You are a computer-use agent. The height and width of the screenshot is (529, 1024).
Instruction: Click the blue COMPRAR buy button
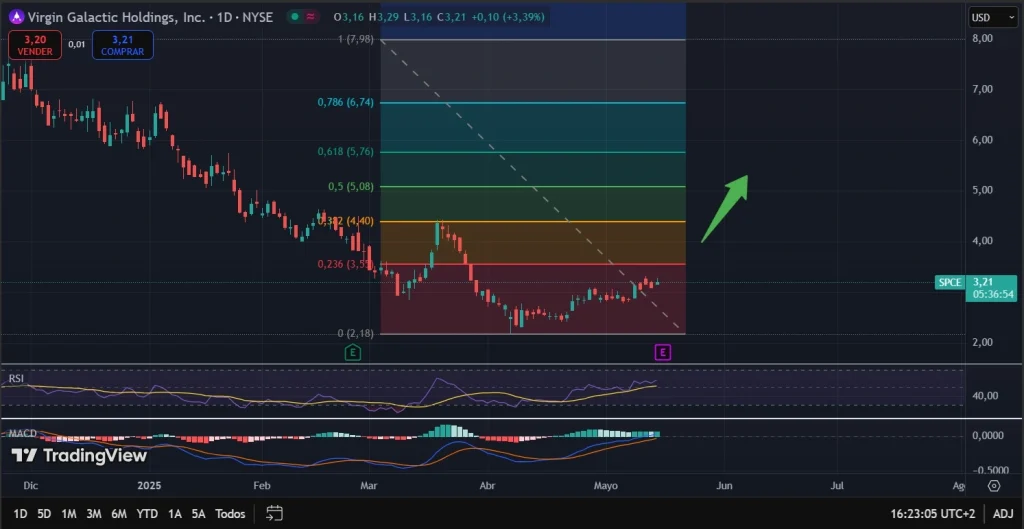pyautogui.click(x=123, y=45)
